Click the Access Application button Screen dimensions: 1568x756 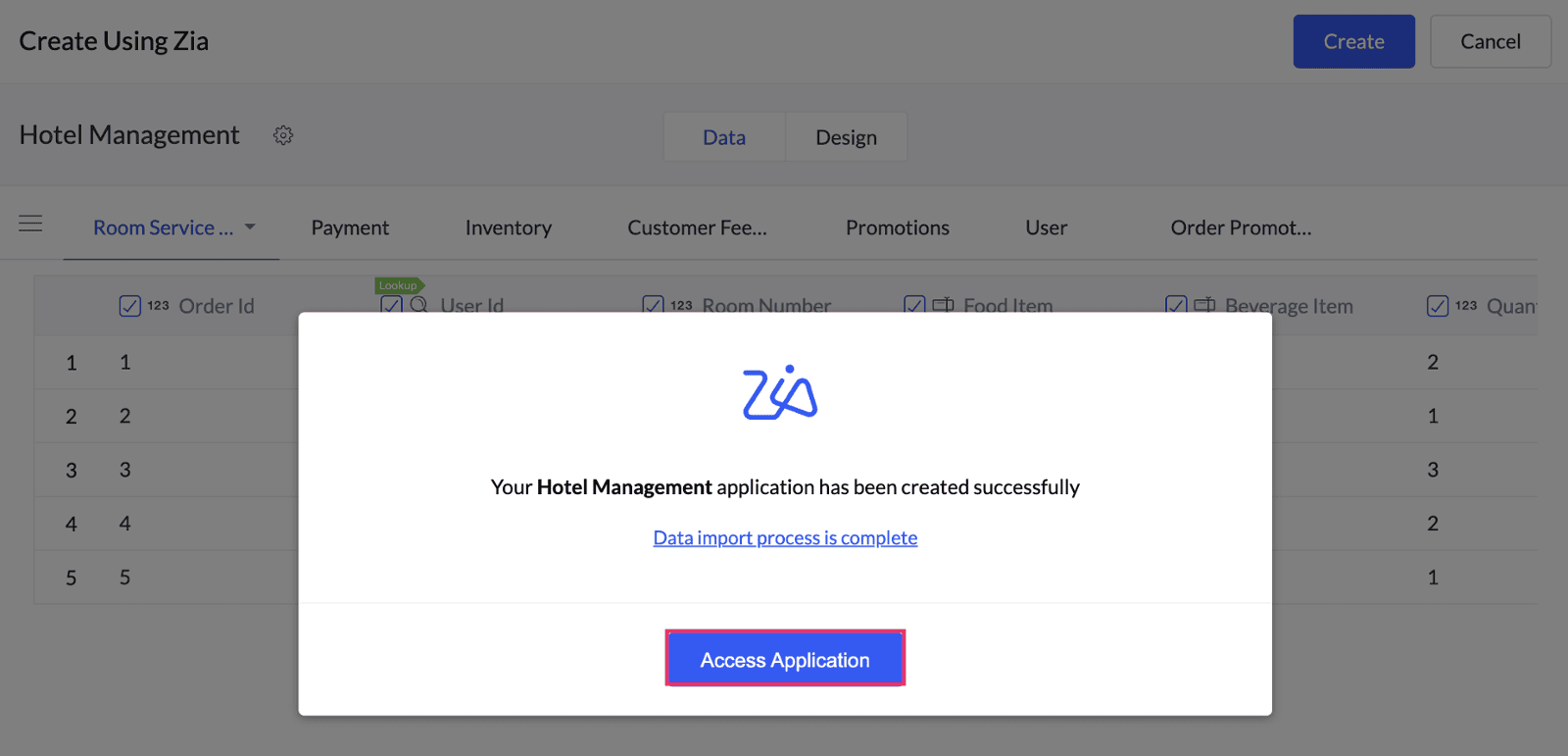point(785,659)
